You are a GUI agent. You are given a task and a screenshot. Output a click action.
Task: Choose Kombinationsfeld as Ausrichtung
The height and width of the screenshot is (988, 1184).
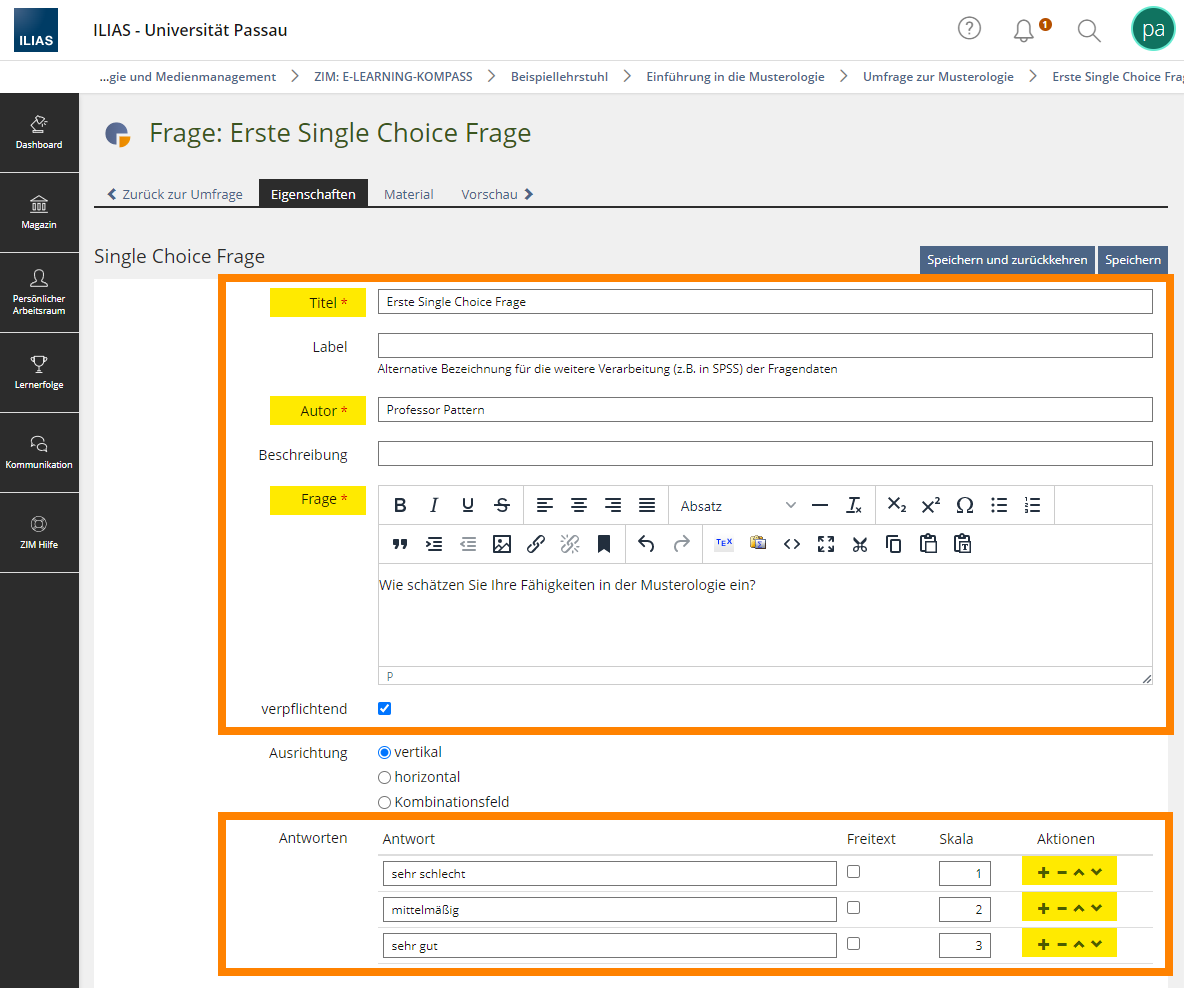point(384,802)
